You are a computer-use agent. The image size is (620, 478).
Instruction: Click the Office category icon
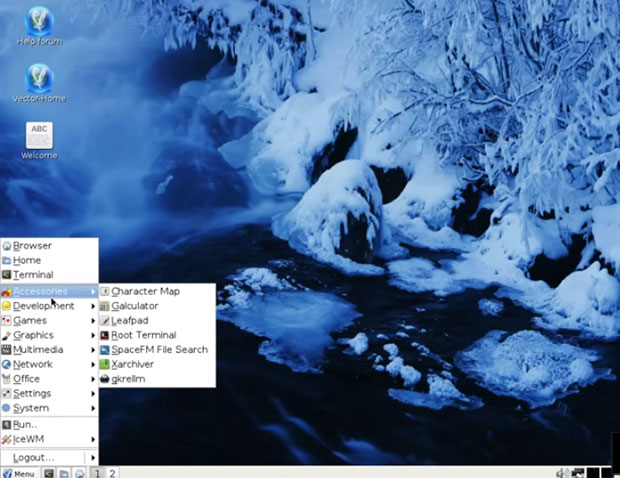pos(6,379)
